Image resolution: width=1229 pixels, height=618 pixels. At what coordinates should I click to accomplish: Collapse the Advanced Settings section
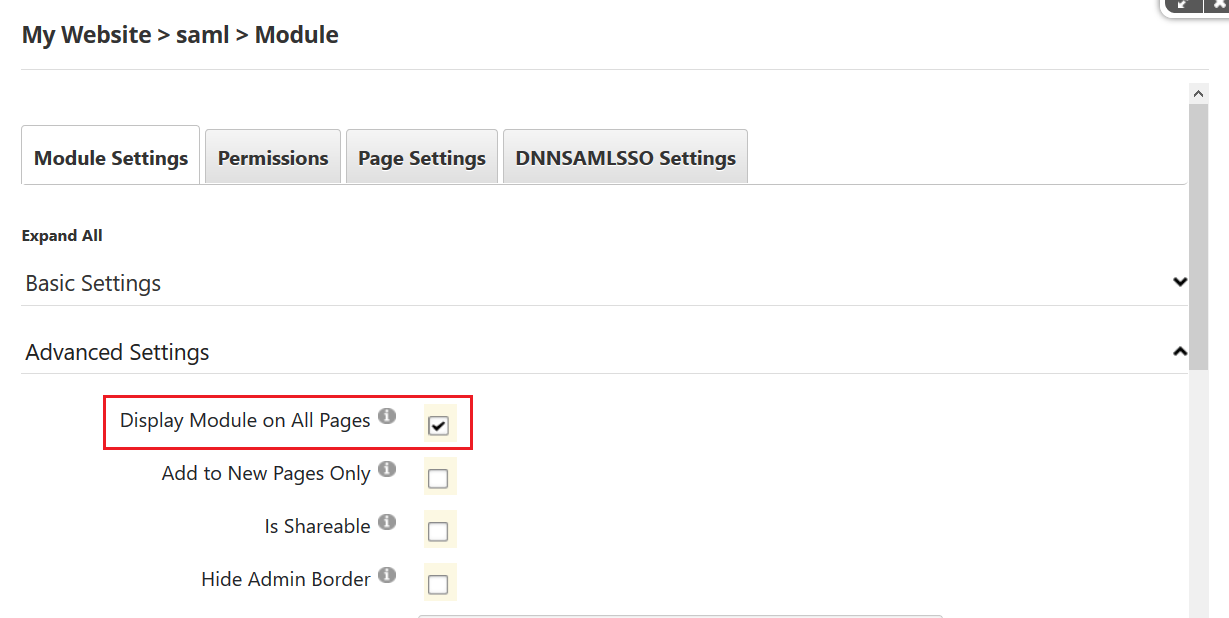(605, 352)
